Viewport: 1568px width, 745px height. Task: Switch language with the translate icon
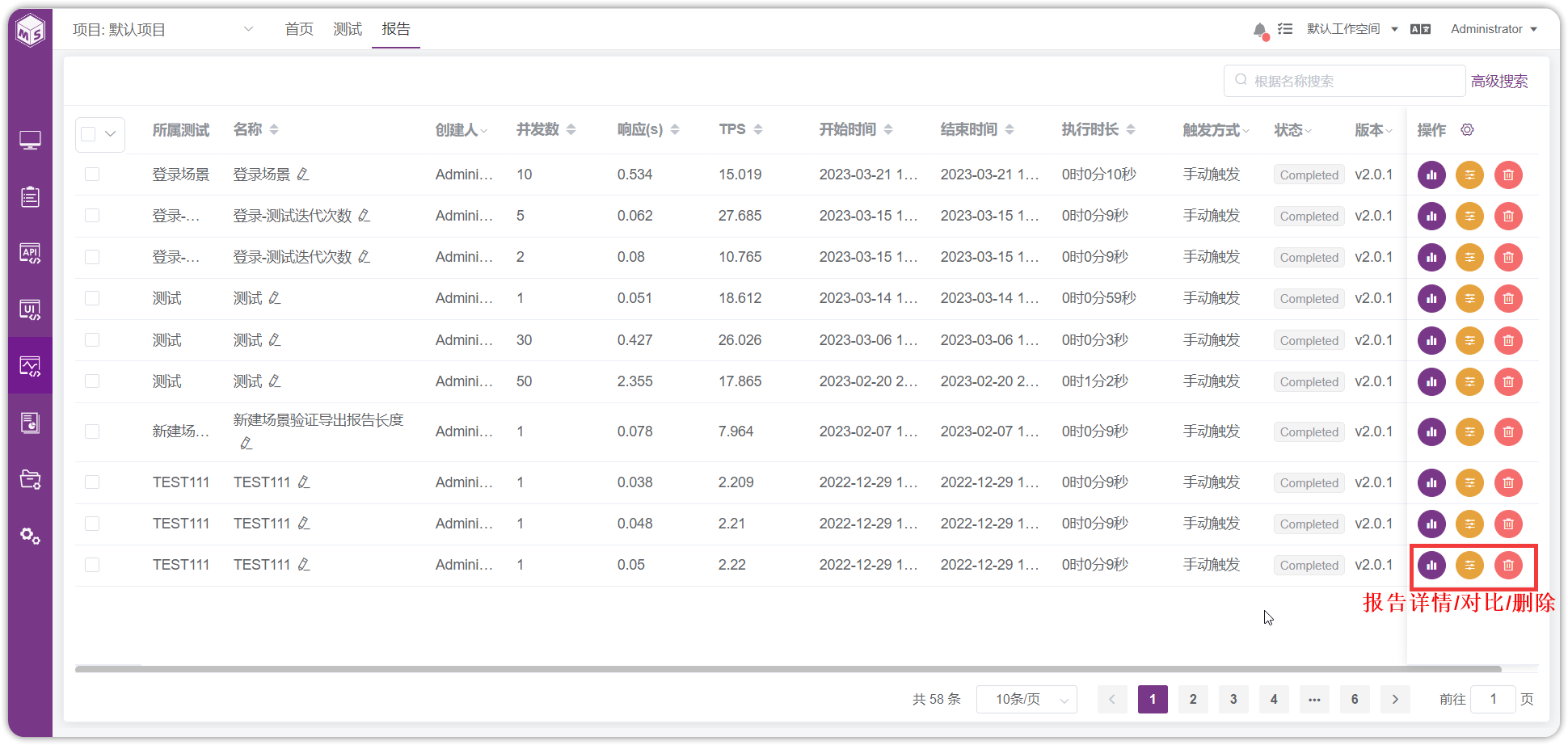tap(1420, 29)
